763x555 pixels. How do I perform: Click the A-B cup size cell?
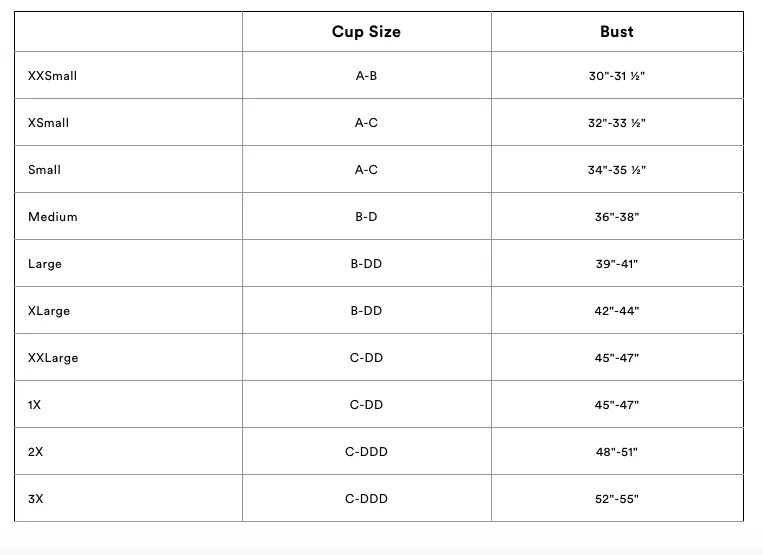tap(366, 76)
